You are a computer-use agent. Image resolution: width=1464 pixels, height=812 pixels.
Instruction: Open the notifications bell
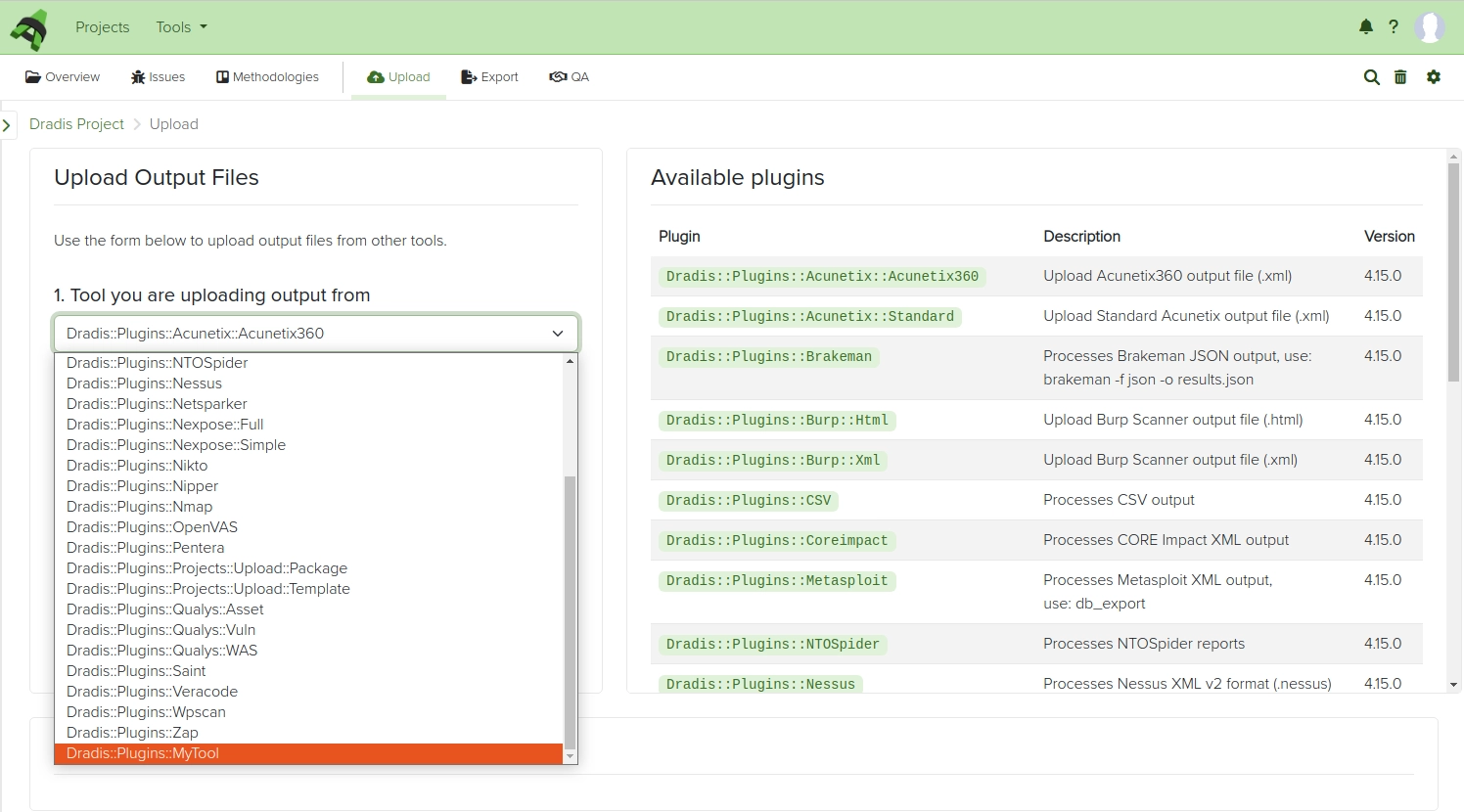tap(1366, 27)
